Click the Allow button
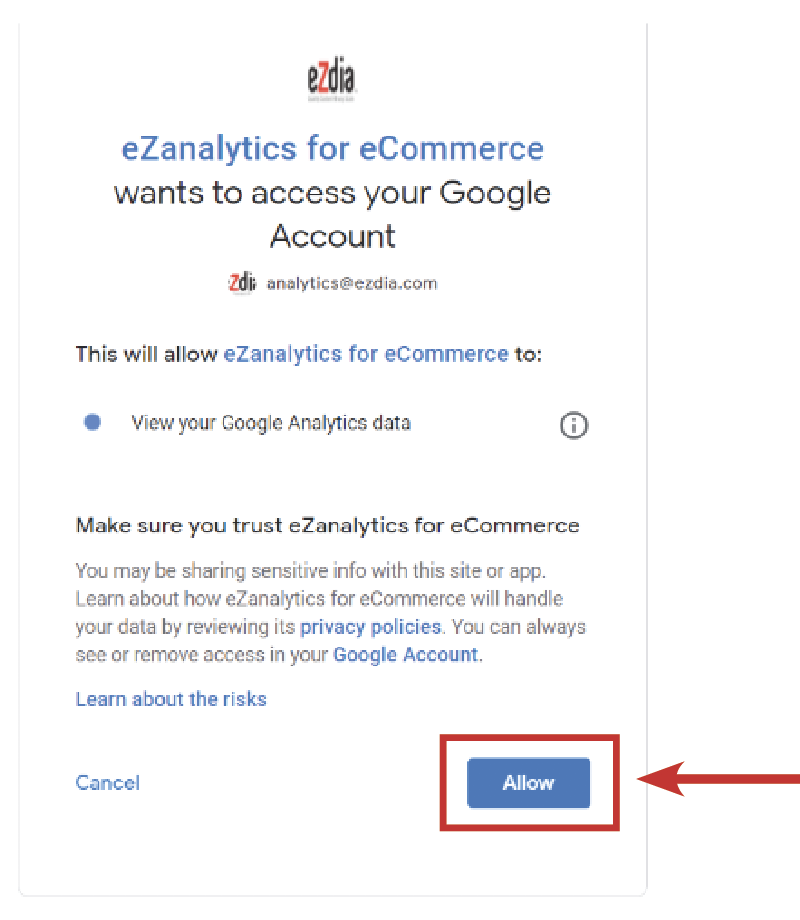Viewport: 800px width, 920px height. click(x=528, y=783)
